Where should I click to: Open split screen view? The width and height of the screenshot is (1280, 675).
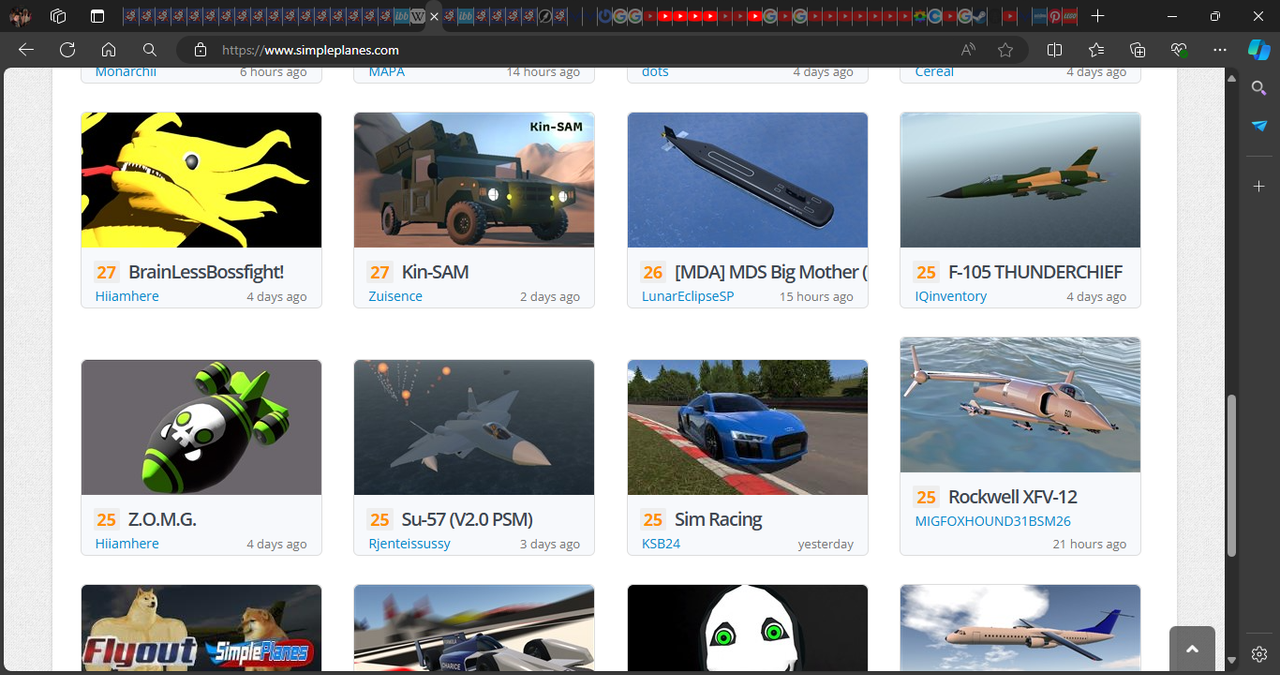(x=1054, y=50)
